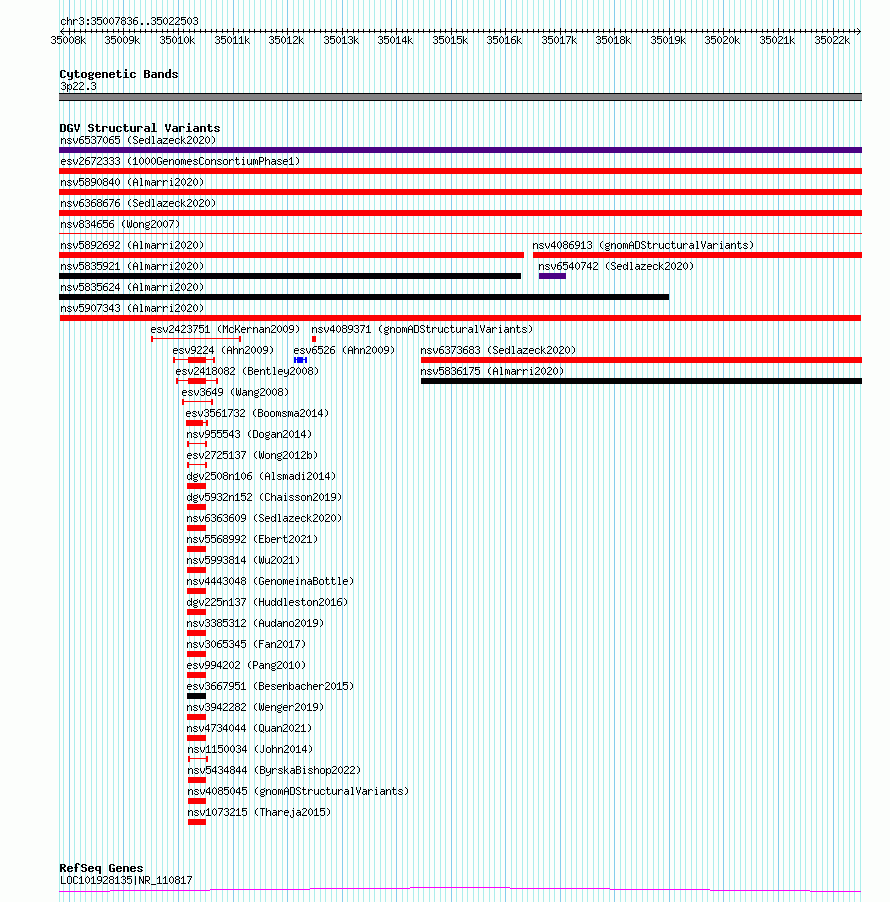
Task: Select the blue esv6526 variant glyph
Action: 300,360
